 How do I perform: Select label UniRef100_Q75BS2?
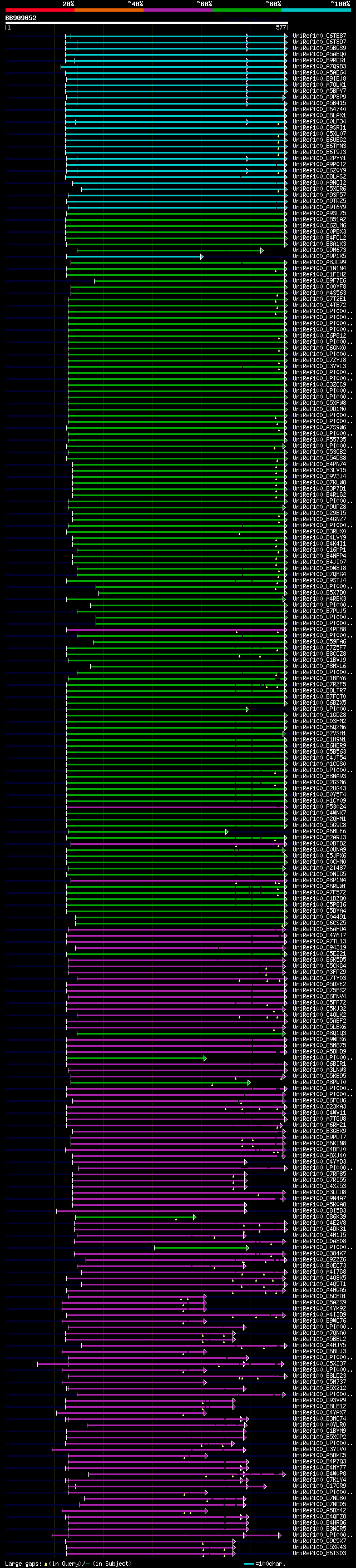[x=319, y=990]
